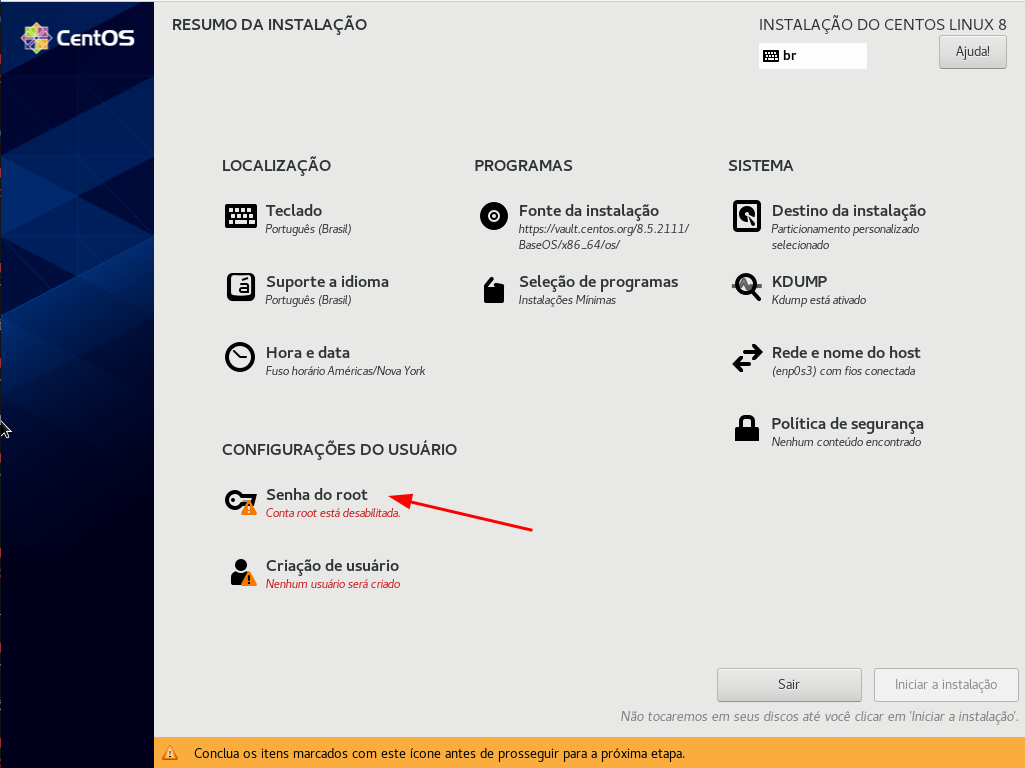
Task: Open Suporte a idioma settings
Action: coord(327,282)
